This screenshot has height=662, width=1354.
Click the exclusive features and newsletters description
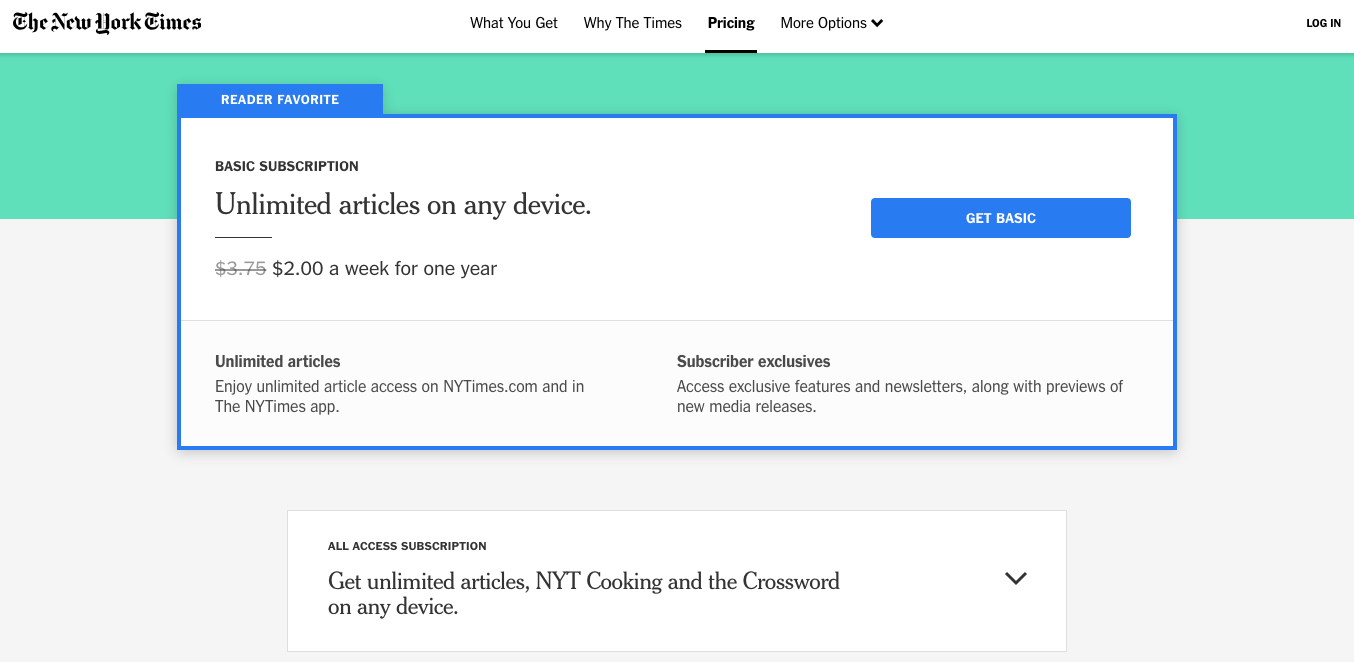900,396
